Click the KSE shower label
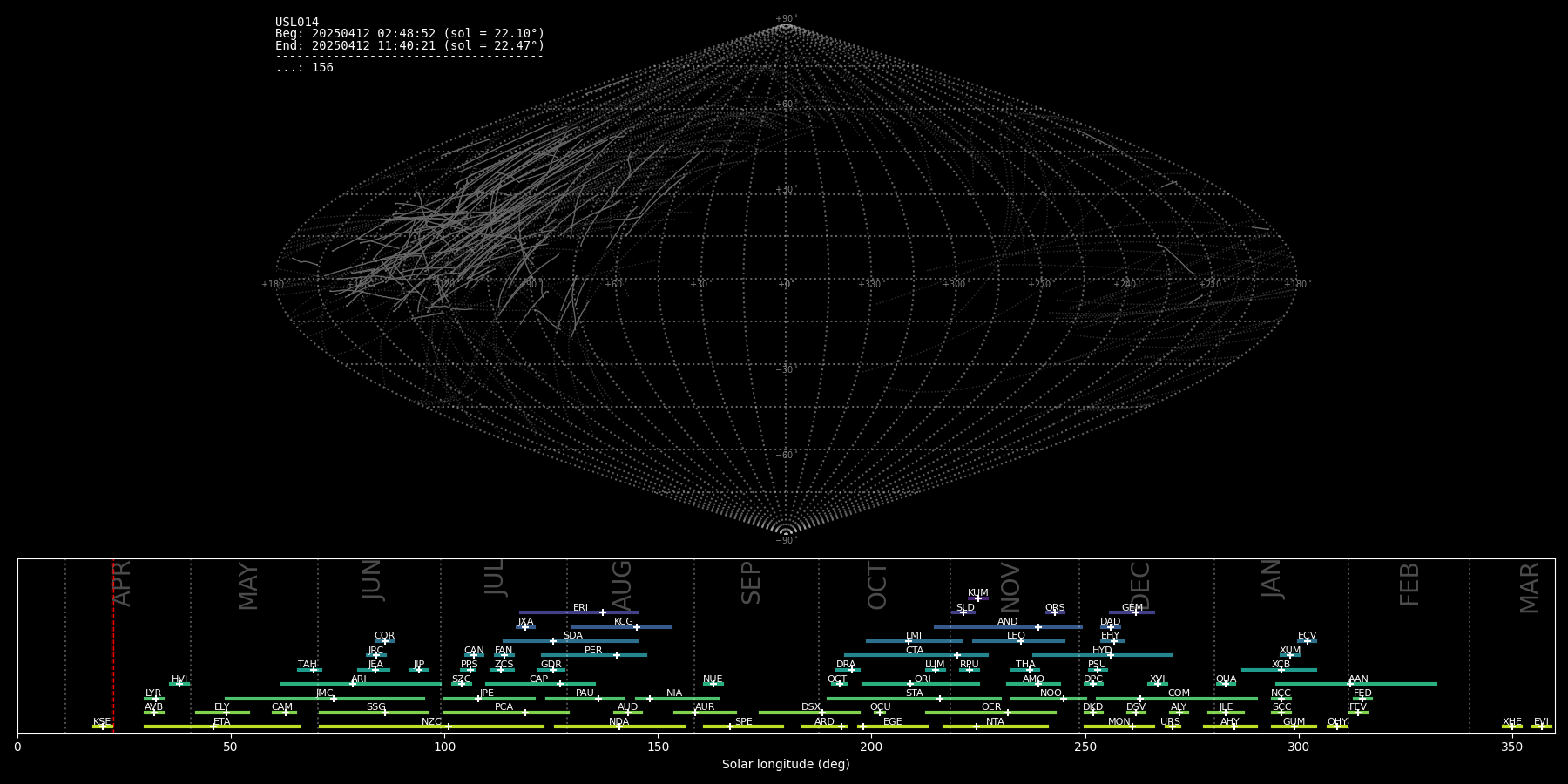This screenshot has width=1568, height=784. (102, 722)
